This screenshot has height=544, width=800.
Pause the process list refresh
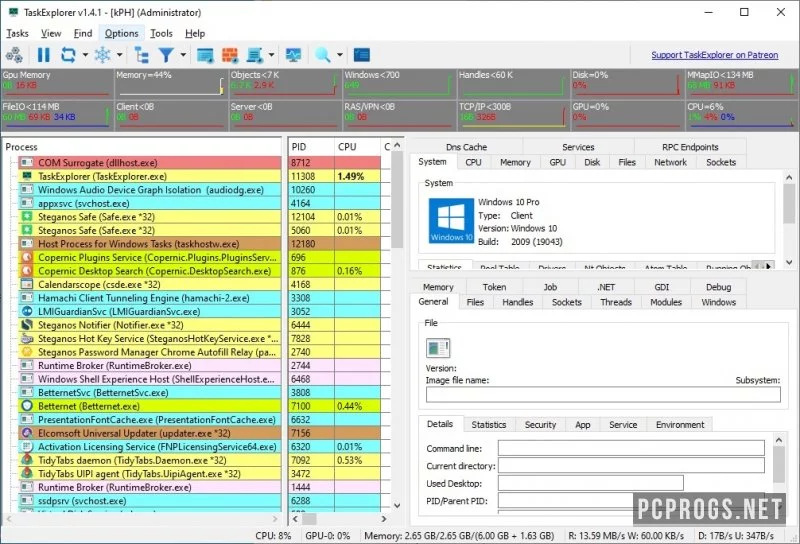click(44, 55)
